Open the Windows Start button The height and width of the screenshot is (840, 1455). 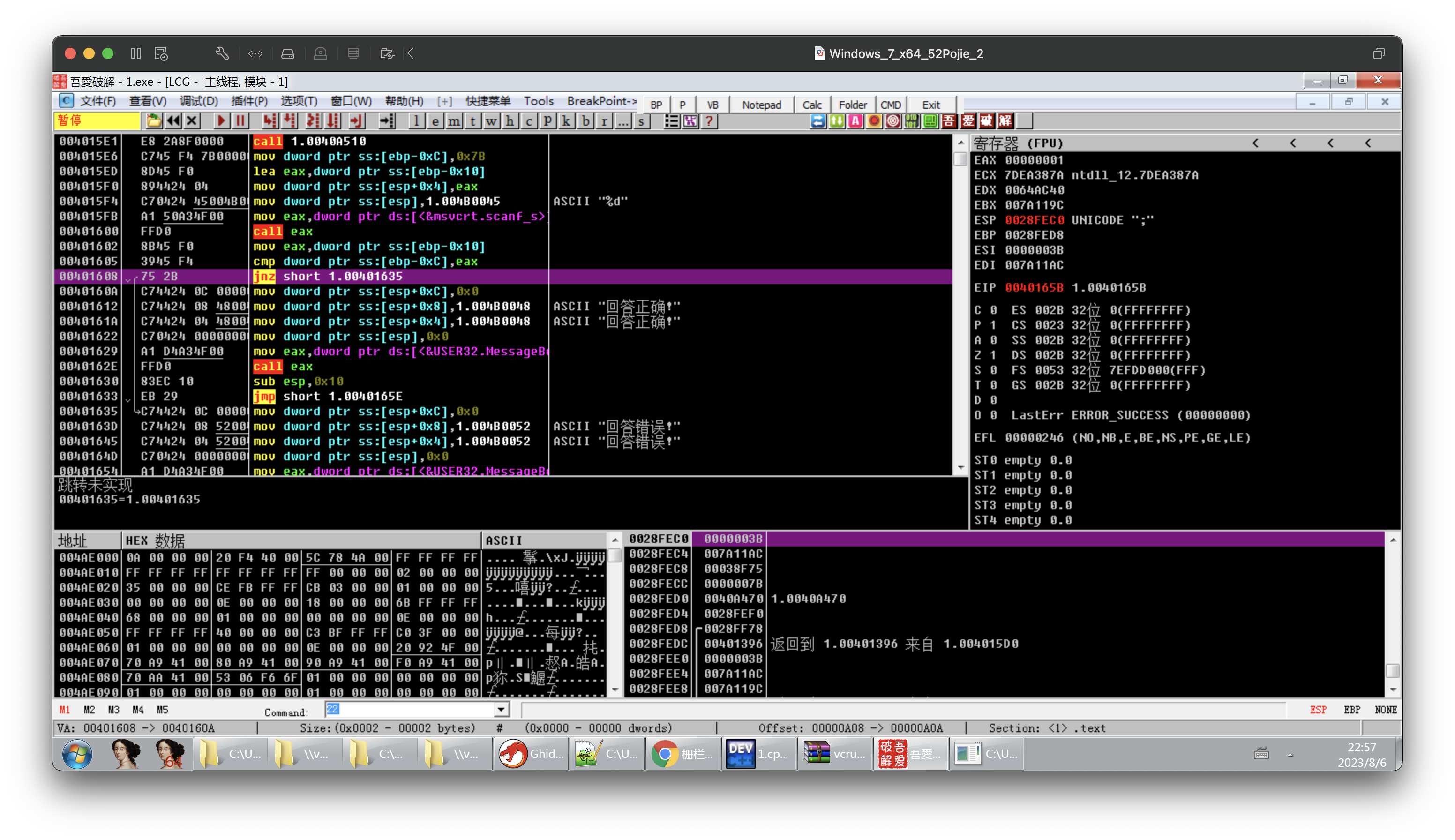click(x=77, y=754)
